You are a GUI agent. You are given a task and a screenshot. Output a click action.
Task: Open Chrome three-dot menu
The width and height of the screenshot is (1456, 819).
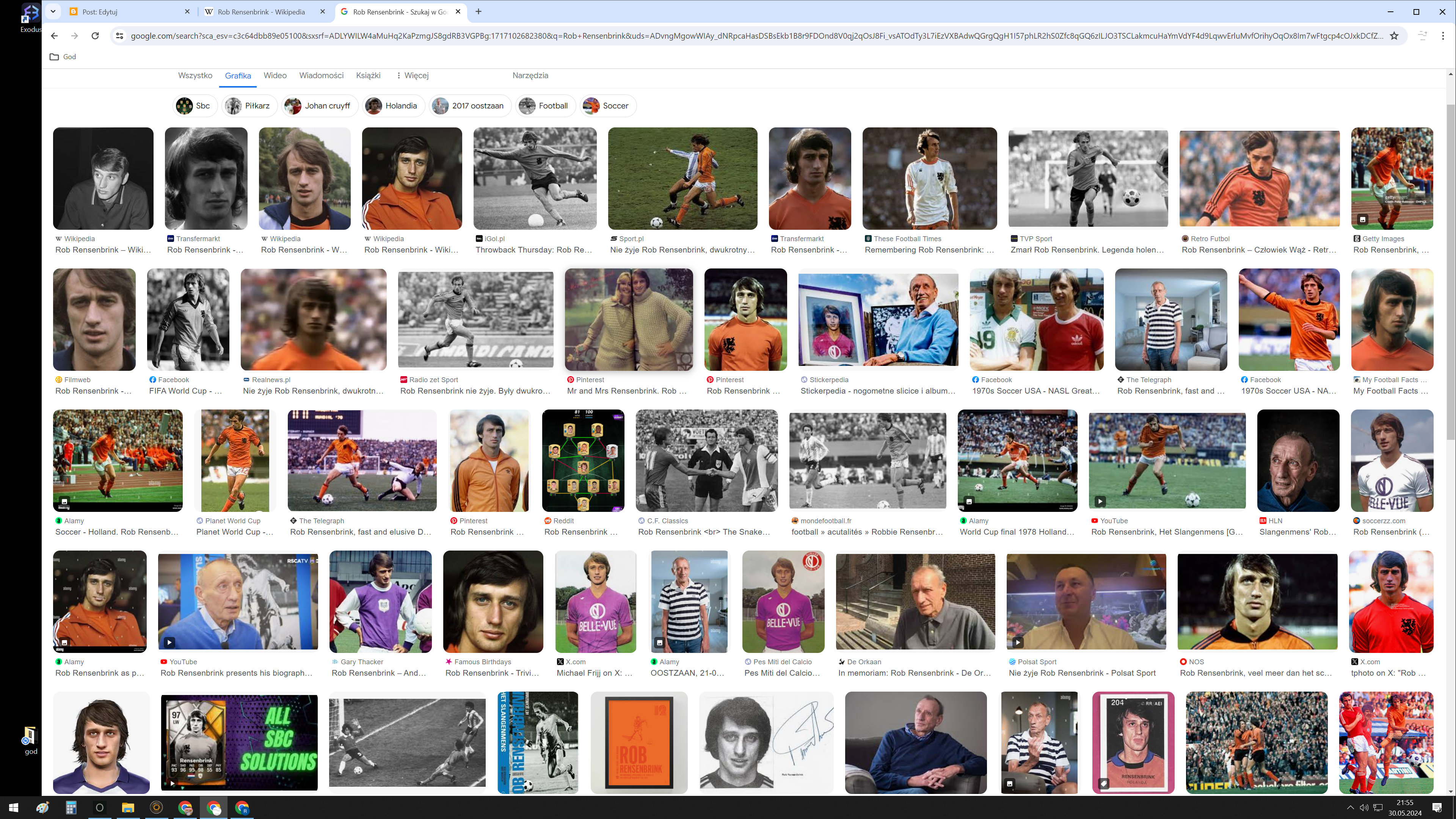tap(1443, 36)
